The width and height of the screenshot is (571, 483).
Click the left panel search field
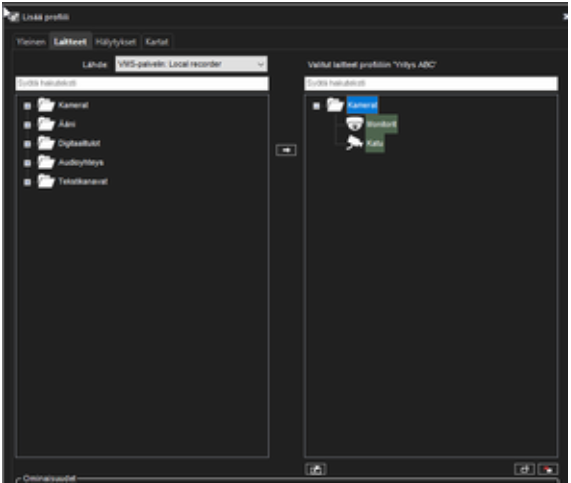pos(142,83)
